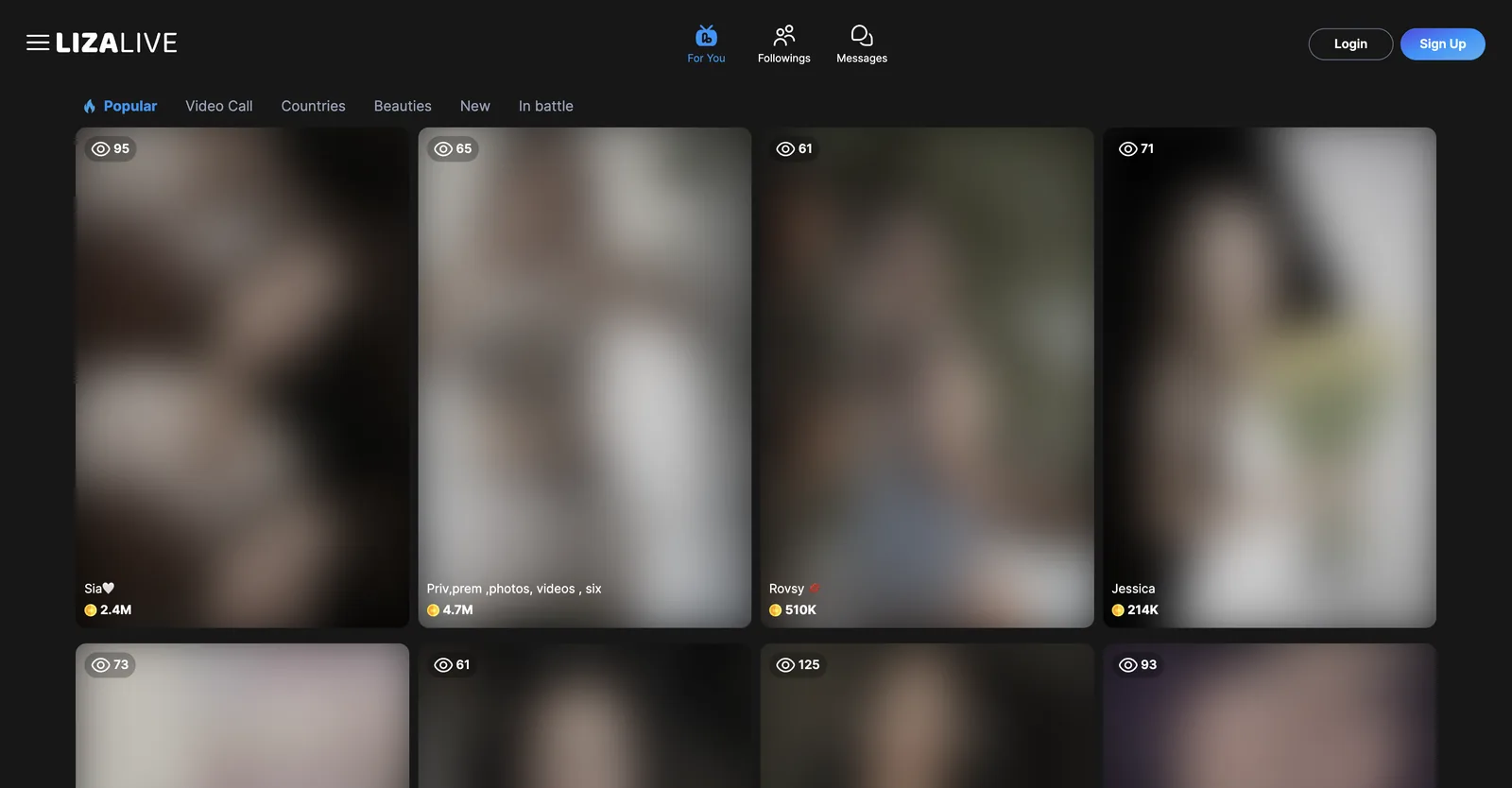
Task: Click the 510K coin count
Action: coord(793,610)
